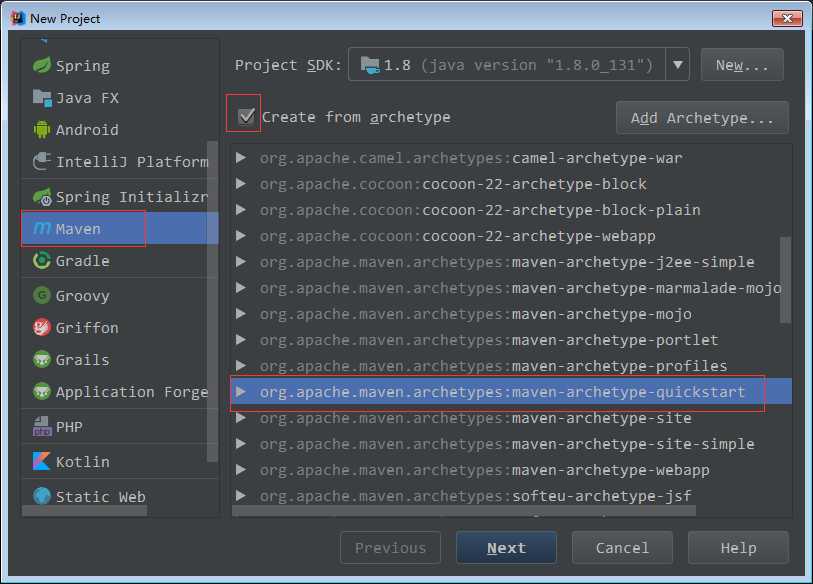This screenshot has width=813, height=584.
Task: Select maven-archetype-quickstart row
Action: tap(511, 392)
